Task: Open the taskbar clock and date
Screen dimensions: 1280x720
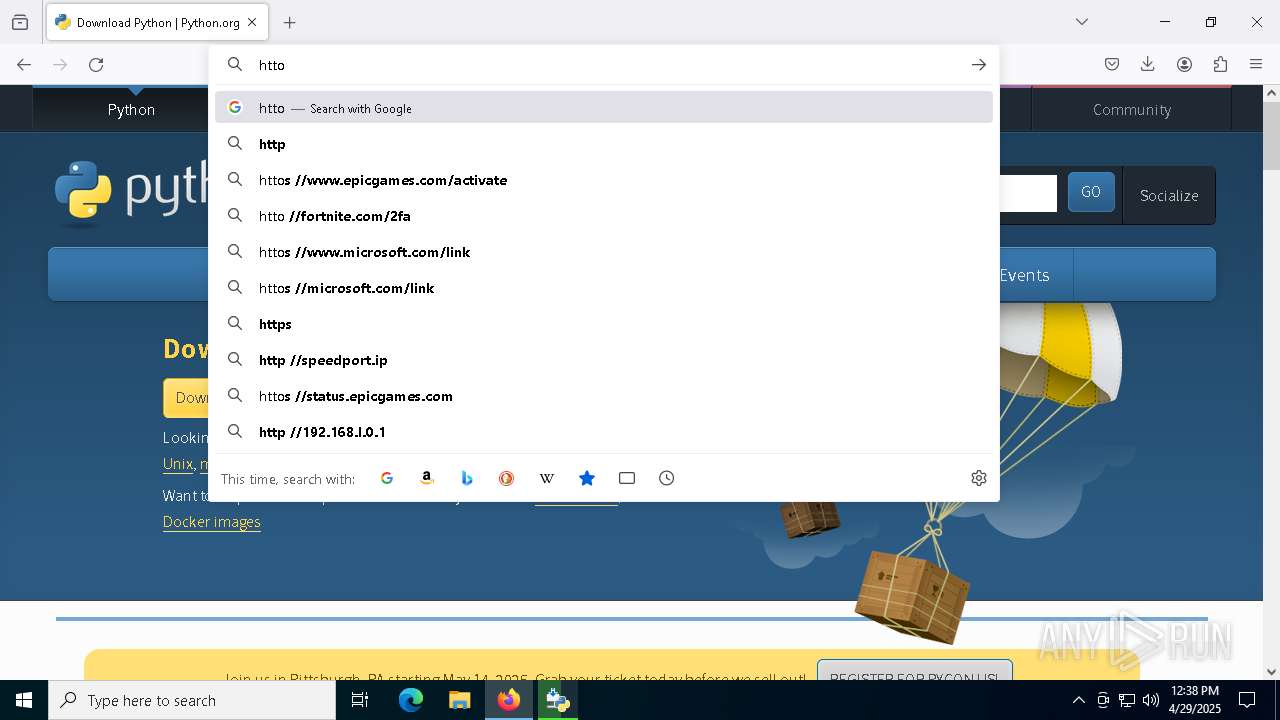Action: 1195,700
